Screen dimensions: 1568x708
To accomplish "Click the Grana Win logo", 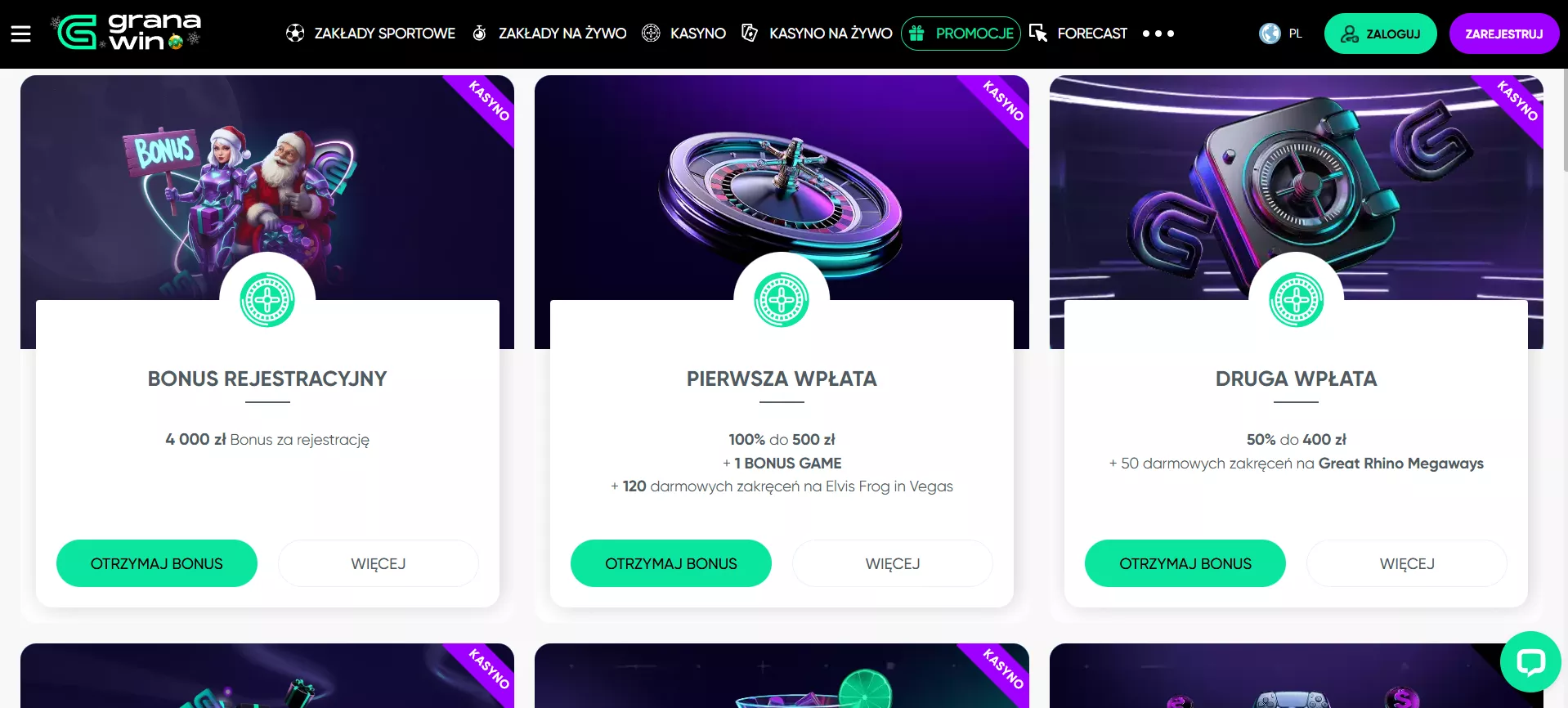I will 127,33.
